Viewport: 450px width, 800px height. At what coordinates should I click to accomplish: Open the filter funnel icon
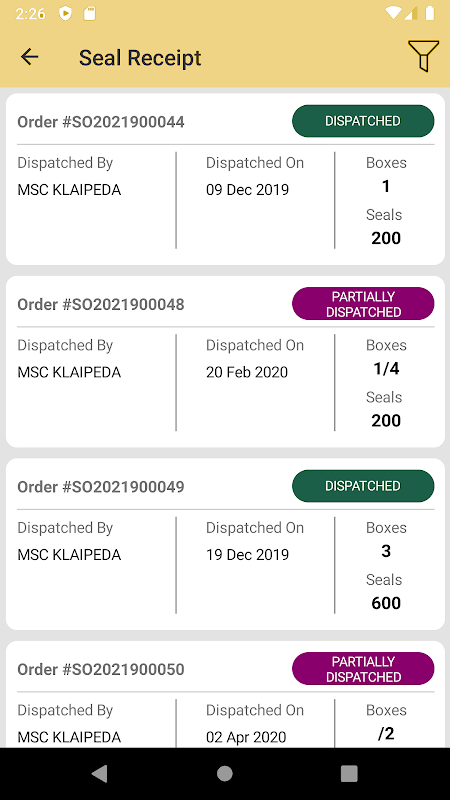[423, 56]
